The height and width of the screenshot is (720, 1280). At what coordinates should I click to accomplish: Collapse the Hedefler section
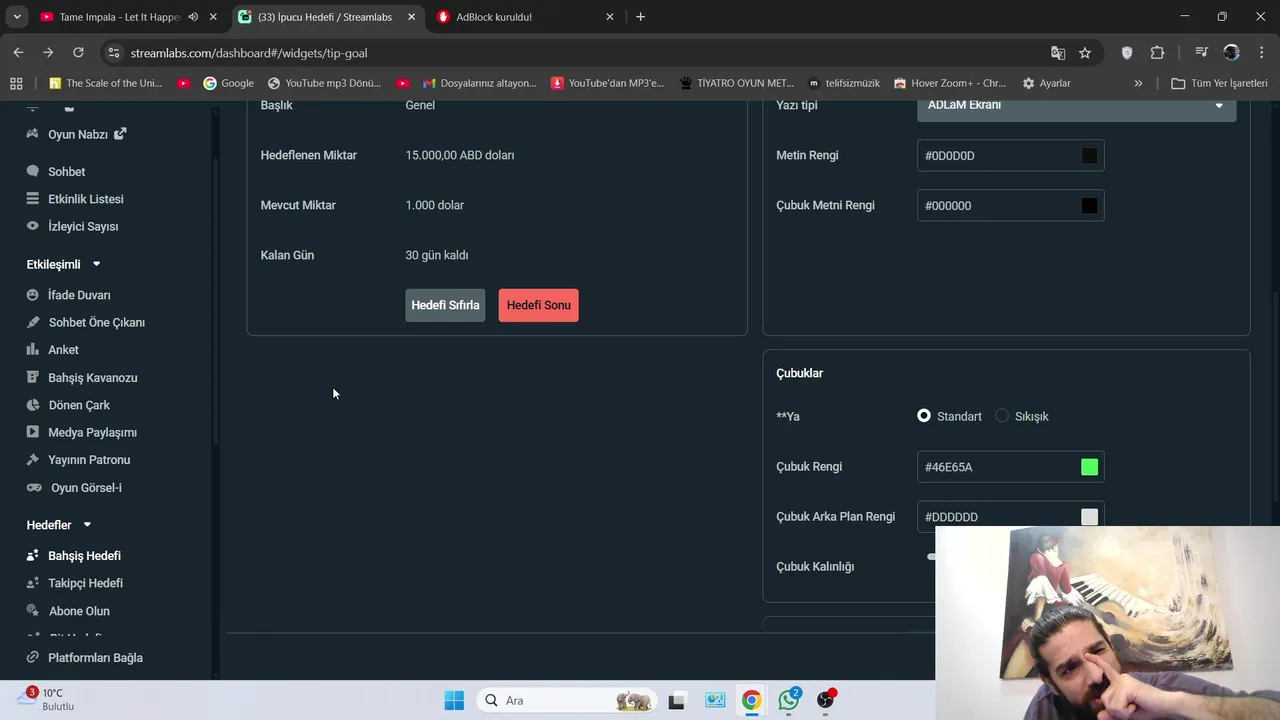coord(87,525)
